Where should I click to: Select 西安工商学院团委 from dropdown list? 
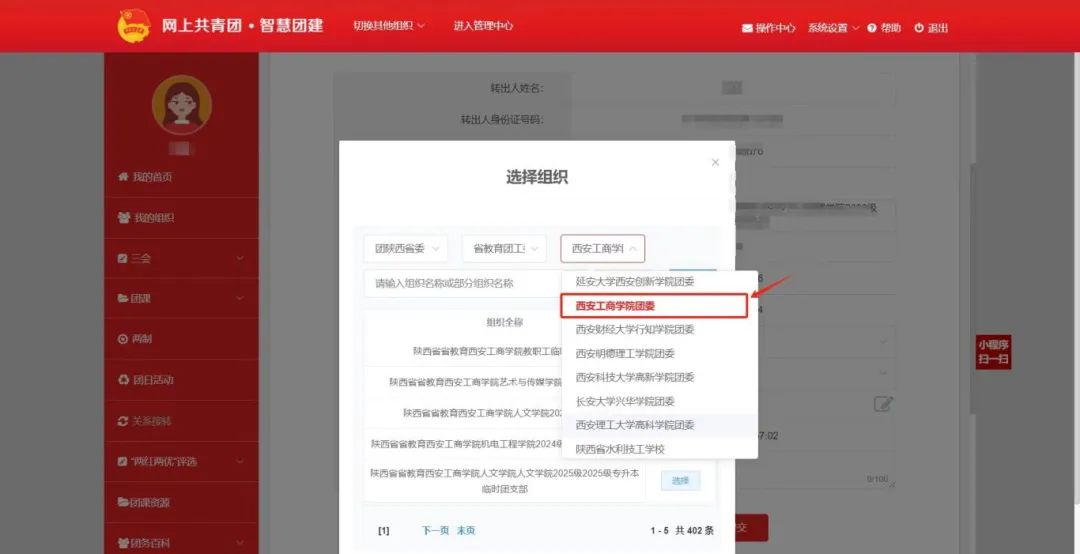pos(654,306)
